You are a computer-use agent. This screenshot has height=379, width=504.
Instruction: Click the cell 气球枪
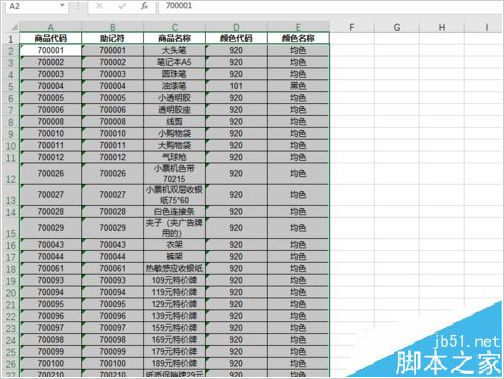click(x=174, y=157)
